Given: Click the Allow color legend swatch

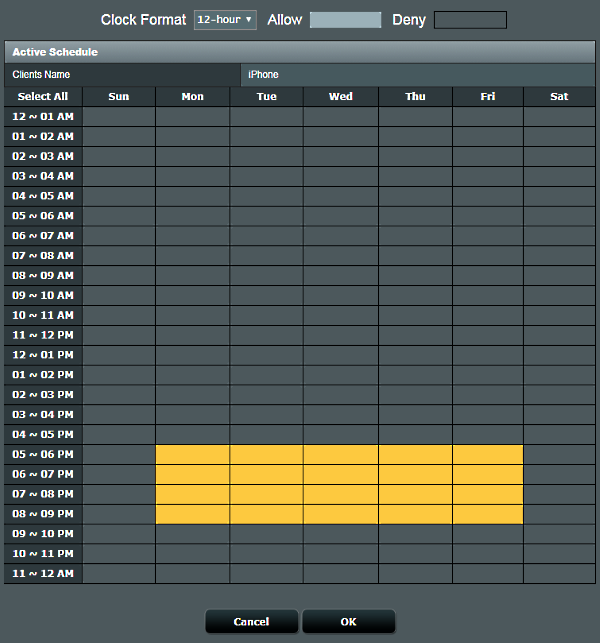Looking at the screenshot, I should pos(345,20).
